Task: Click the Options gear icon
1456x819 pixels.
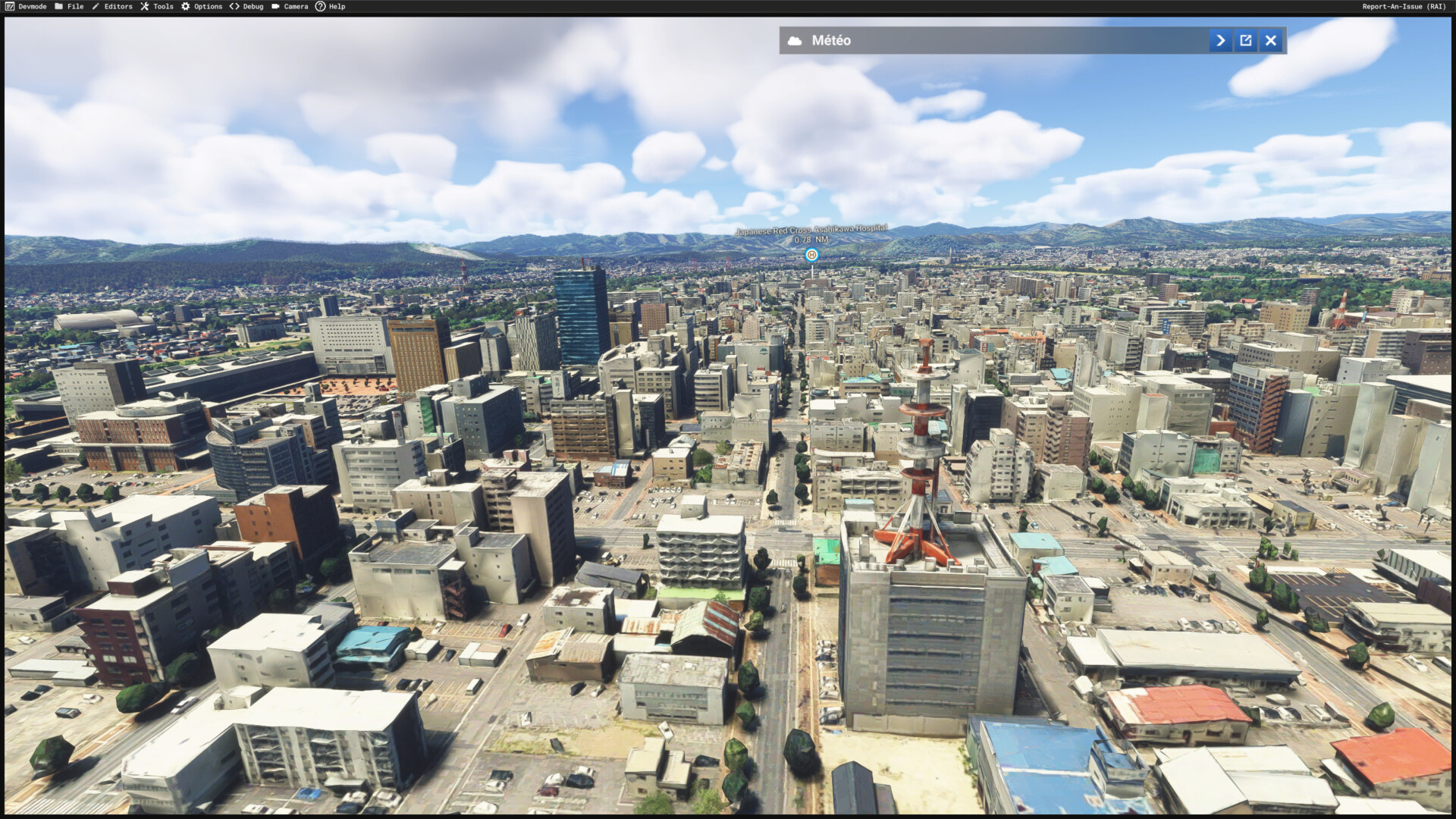Action: click(x=185, y=6)
